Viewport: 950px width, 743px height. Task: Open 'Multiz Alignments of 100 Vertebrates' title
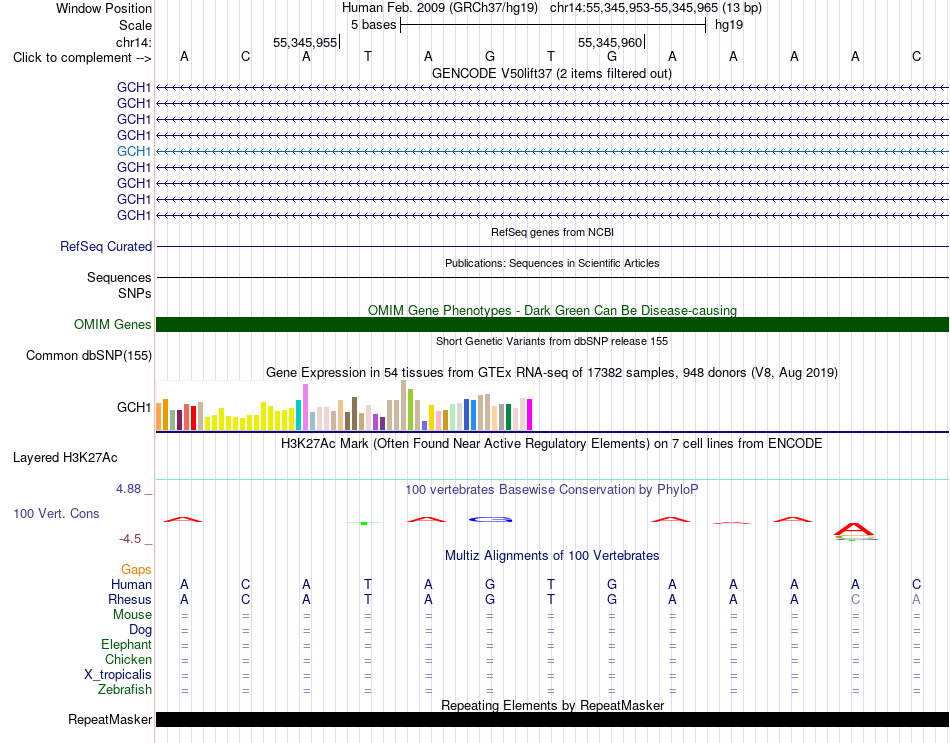[552, 555]
